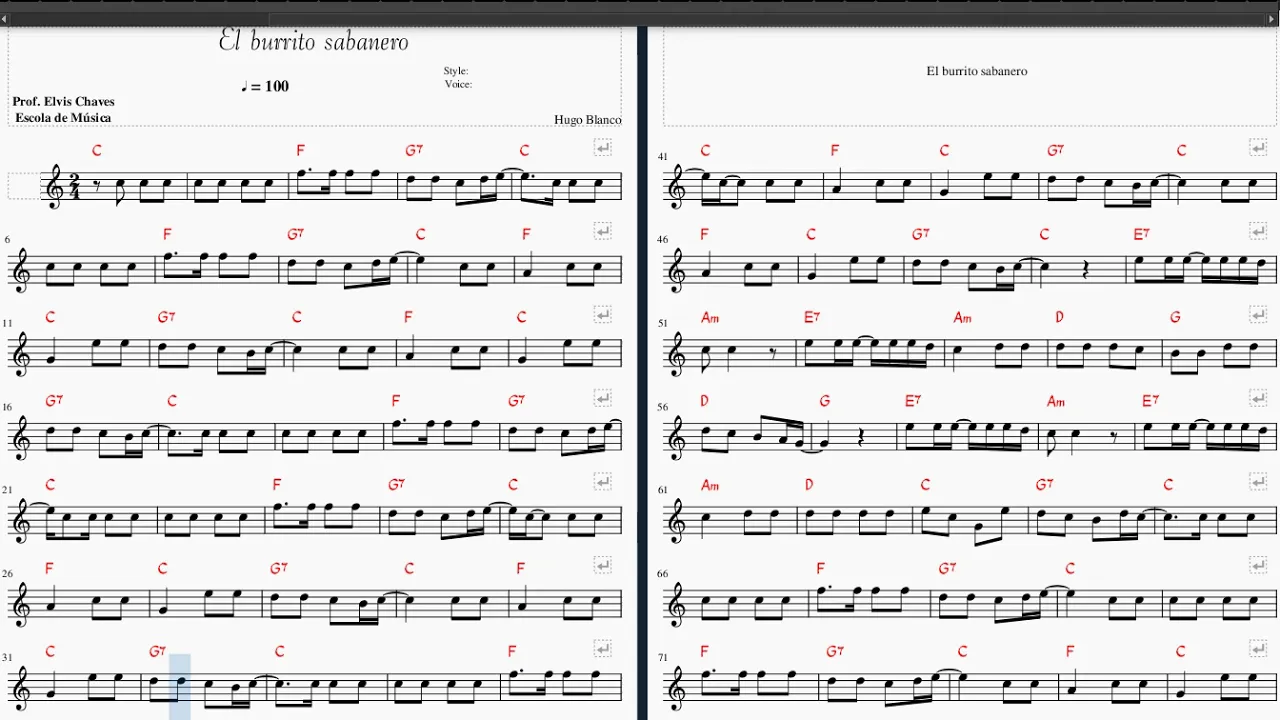Image resolution: width=1280 pixels, height=720 pixels.
Task: Click line break icon on measure 41 system
Action: pos(1258,148)
